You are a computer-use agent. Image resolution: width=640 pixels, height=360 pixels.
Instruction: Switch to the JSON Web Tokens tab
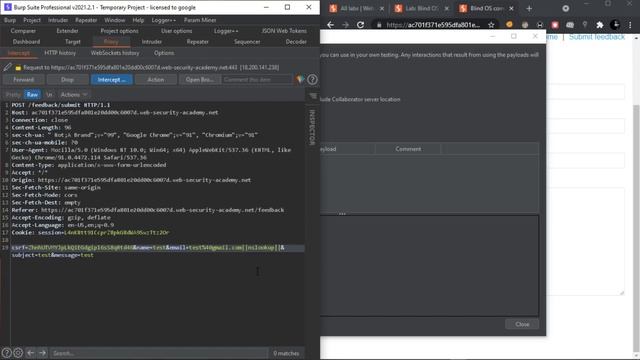[x=284, y=31]
